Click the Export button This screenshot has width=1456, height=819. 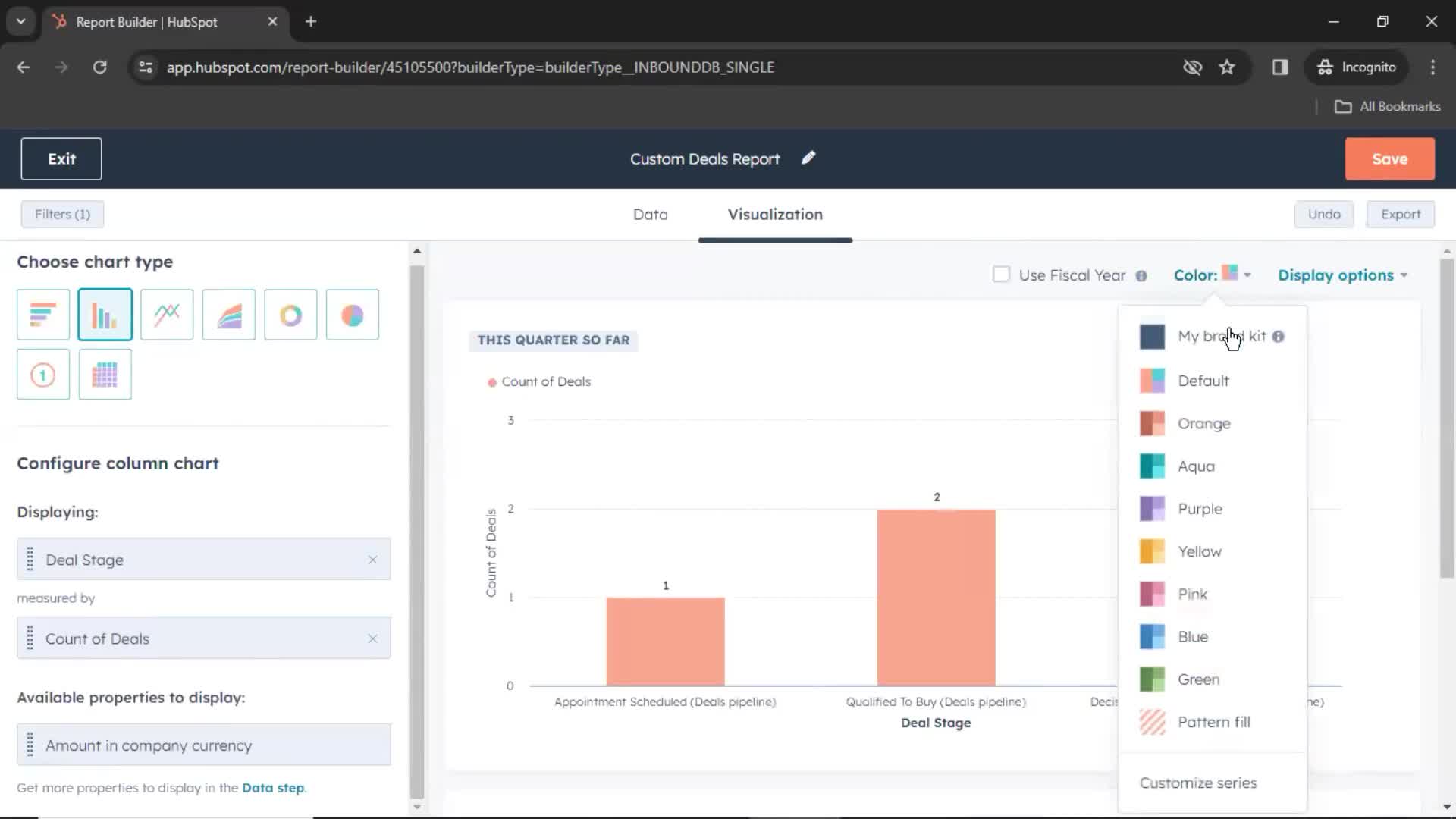(x=1401, y=215)
